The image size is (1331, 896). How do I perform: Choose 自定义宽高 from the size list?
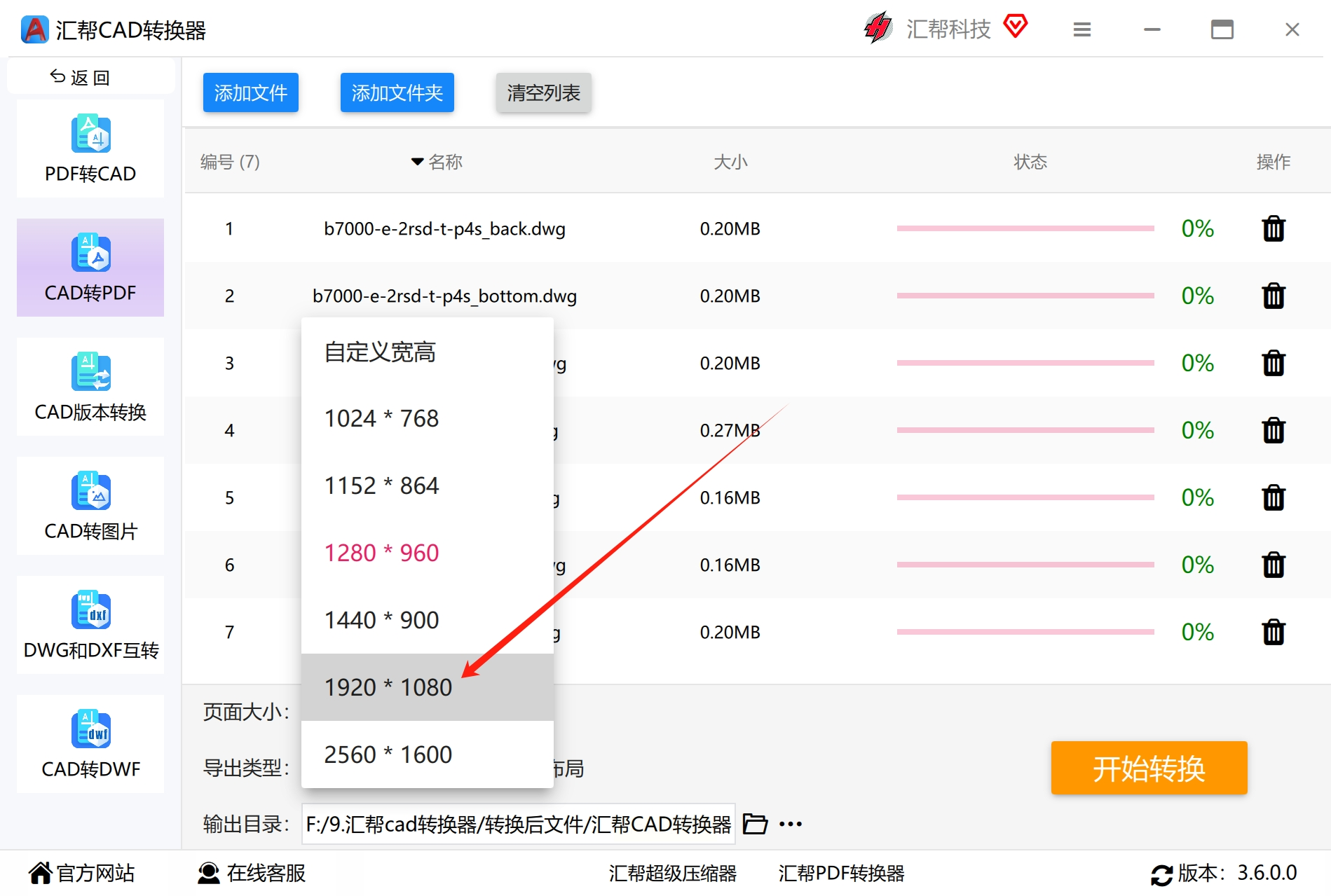(x=428, y=352)
